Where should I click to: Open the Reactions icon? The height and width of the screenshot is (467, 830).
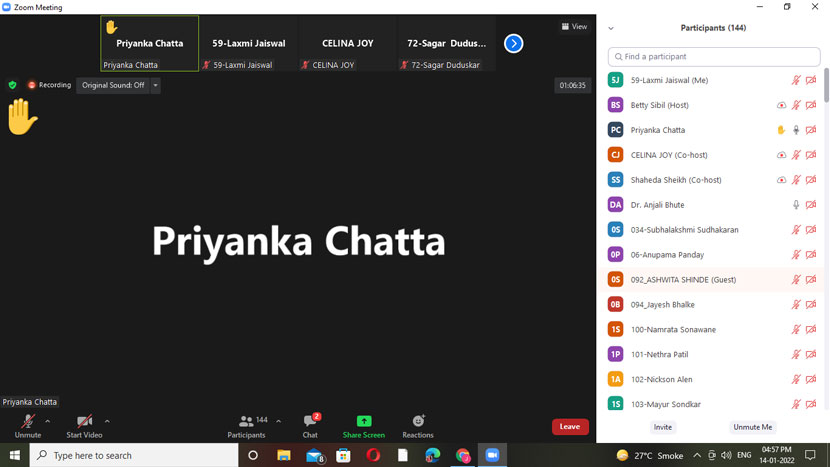click(418, 422)
